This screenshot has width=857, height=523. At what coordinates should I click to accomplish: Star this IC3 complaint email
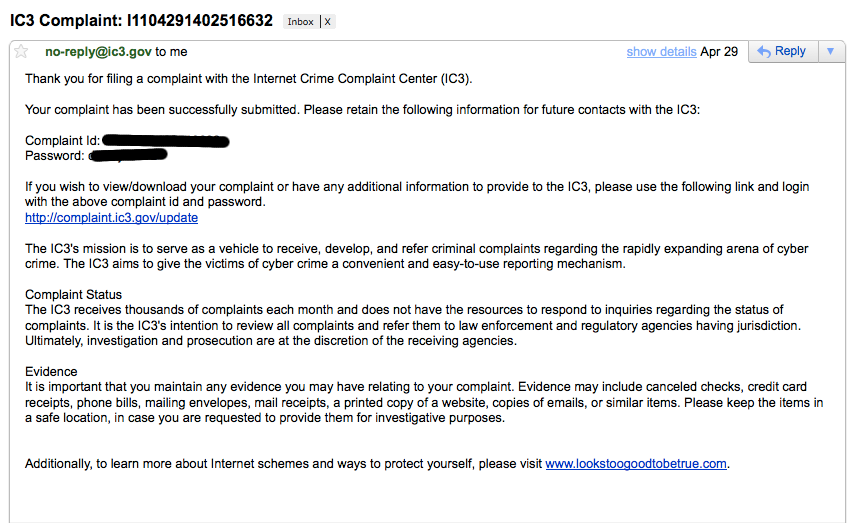pyautogui.click(x=21, y=51)
